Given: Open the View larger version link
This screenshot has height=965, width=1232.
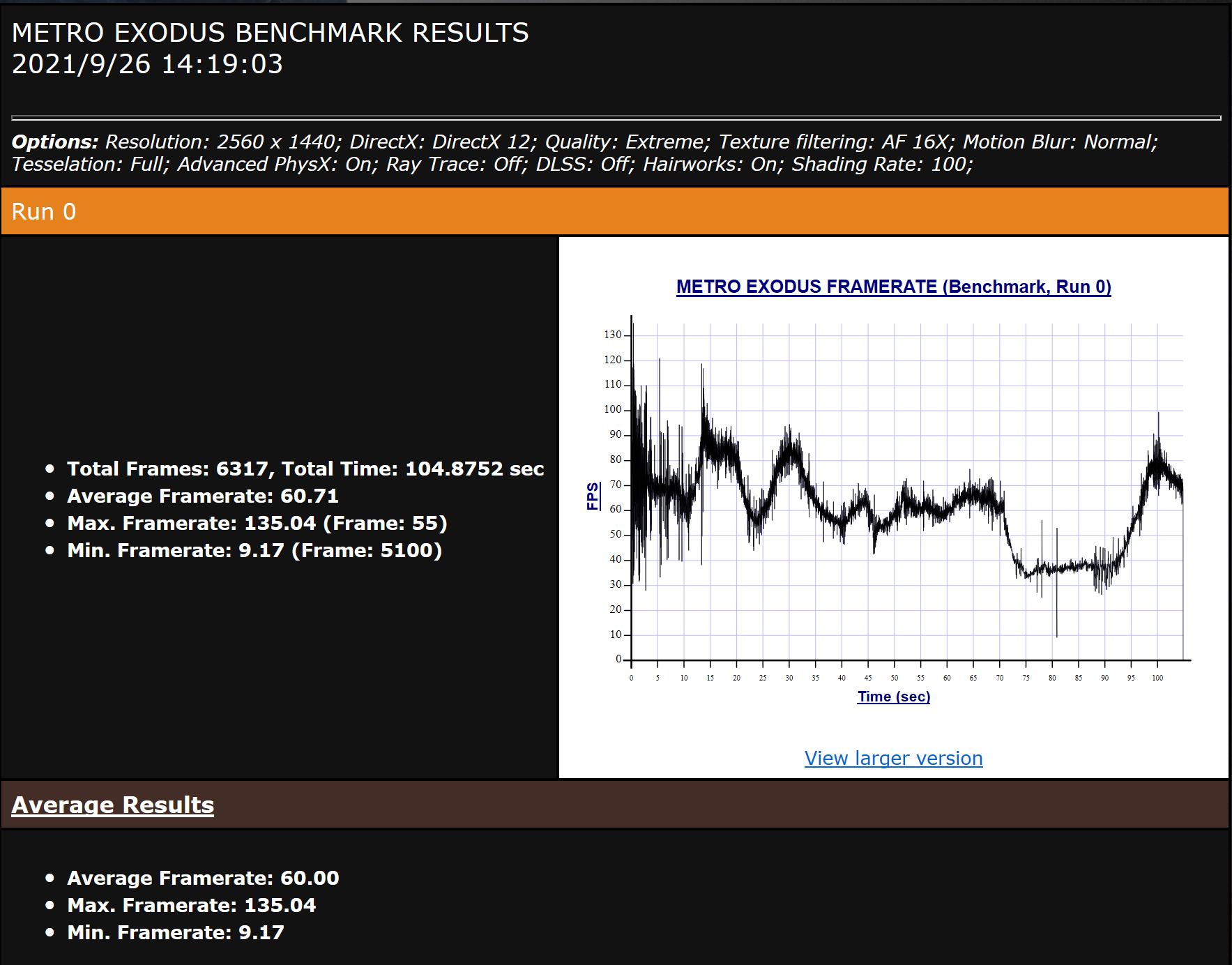Looking at the screenshot, I should pyautogui.click(x=893, y=758).
